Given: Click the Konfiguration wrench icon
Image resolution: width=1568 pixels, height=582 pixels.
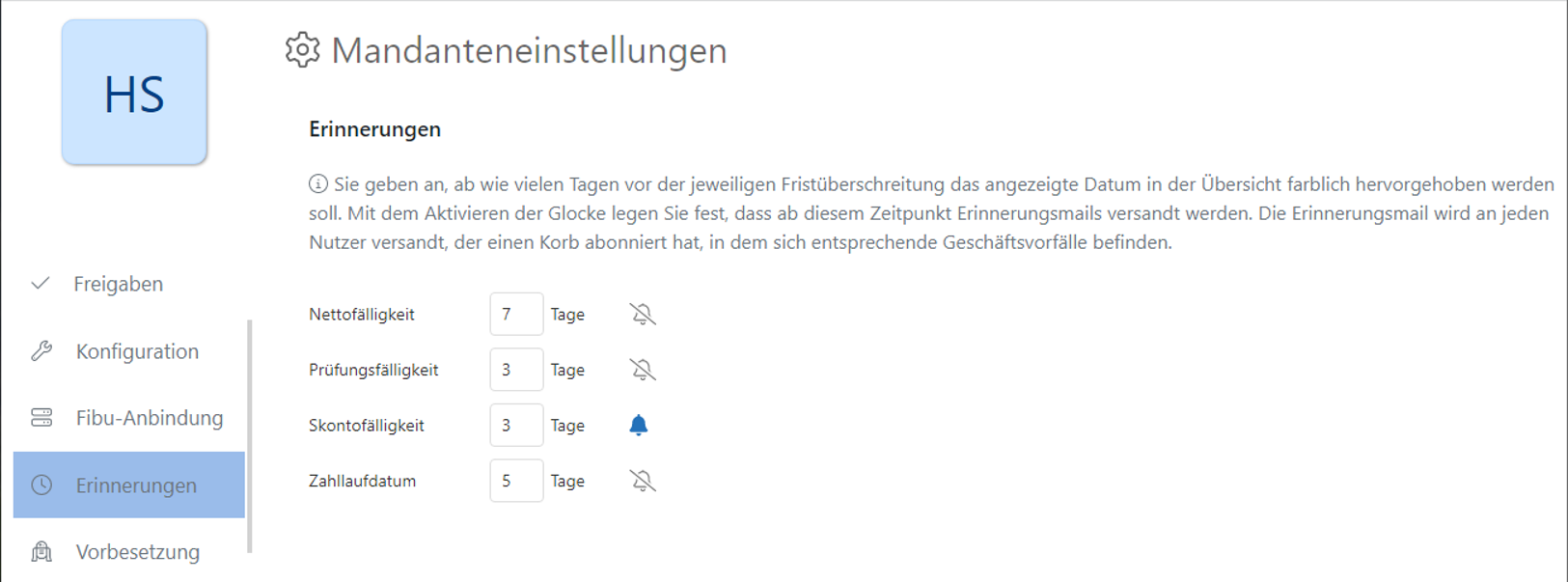Looking at the screenshot, I should [41, 351].
